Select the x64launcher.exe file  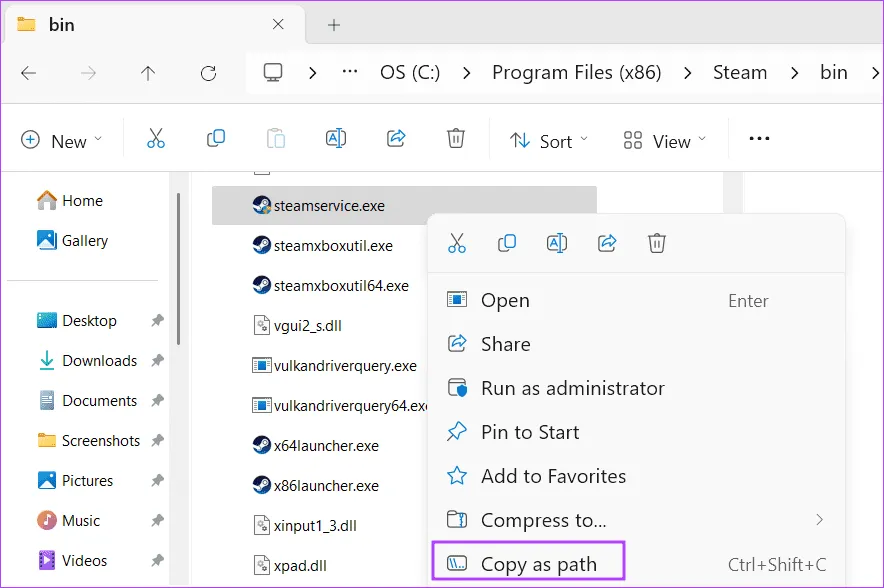316,445
